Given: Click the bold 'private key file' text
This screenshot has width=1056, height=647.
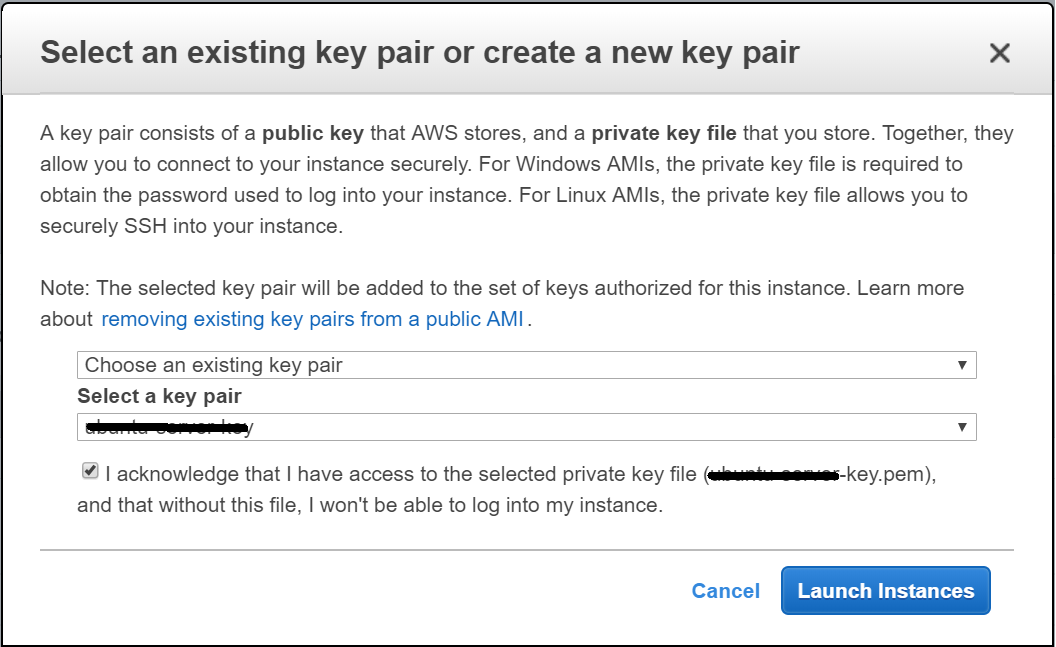Looking at the screenshot, I should [663, 133].
